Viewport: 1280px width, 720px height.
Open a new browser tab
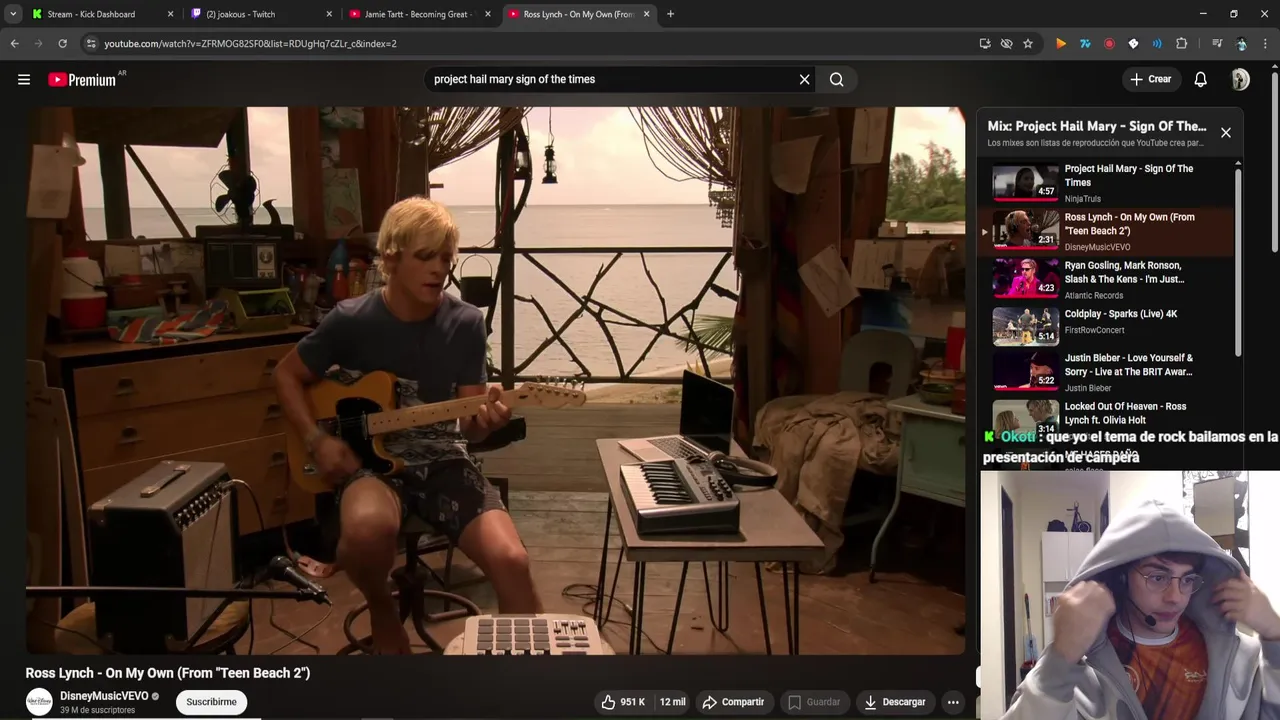[670, 14]
